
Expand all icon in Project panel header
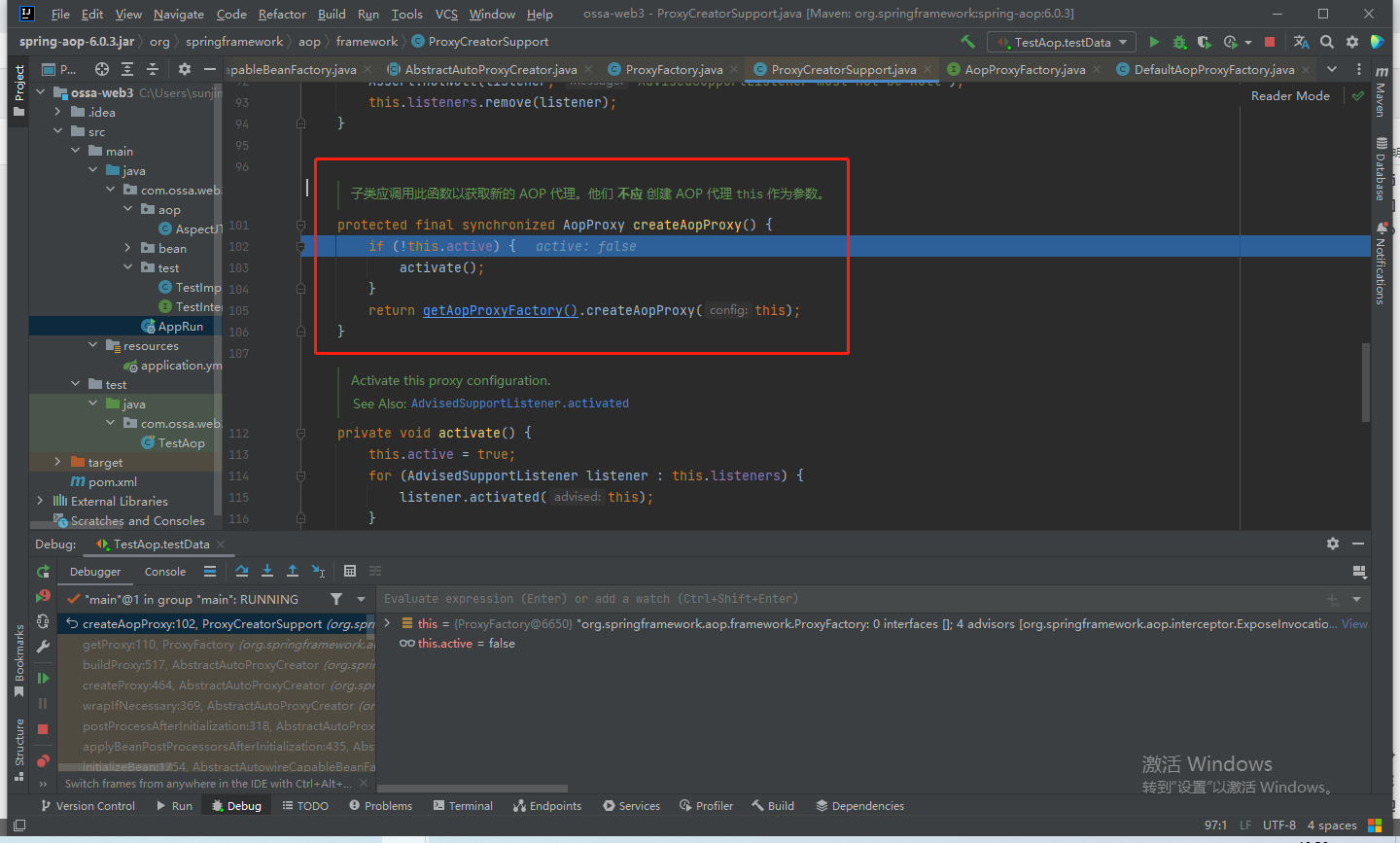point(127,69)
